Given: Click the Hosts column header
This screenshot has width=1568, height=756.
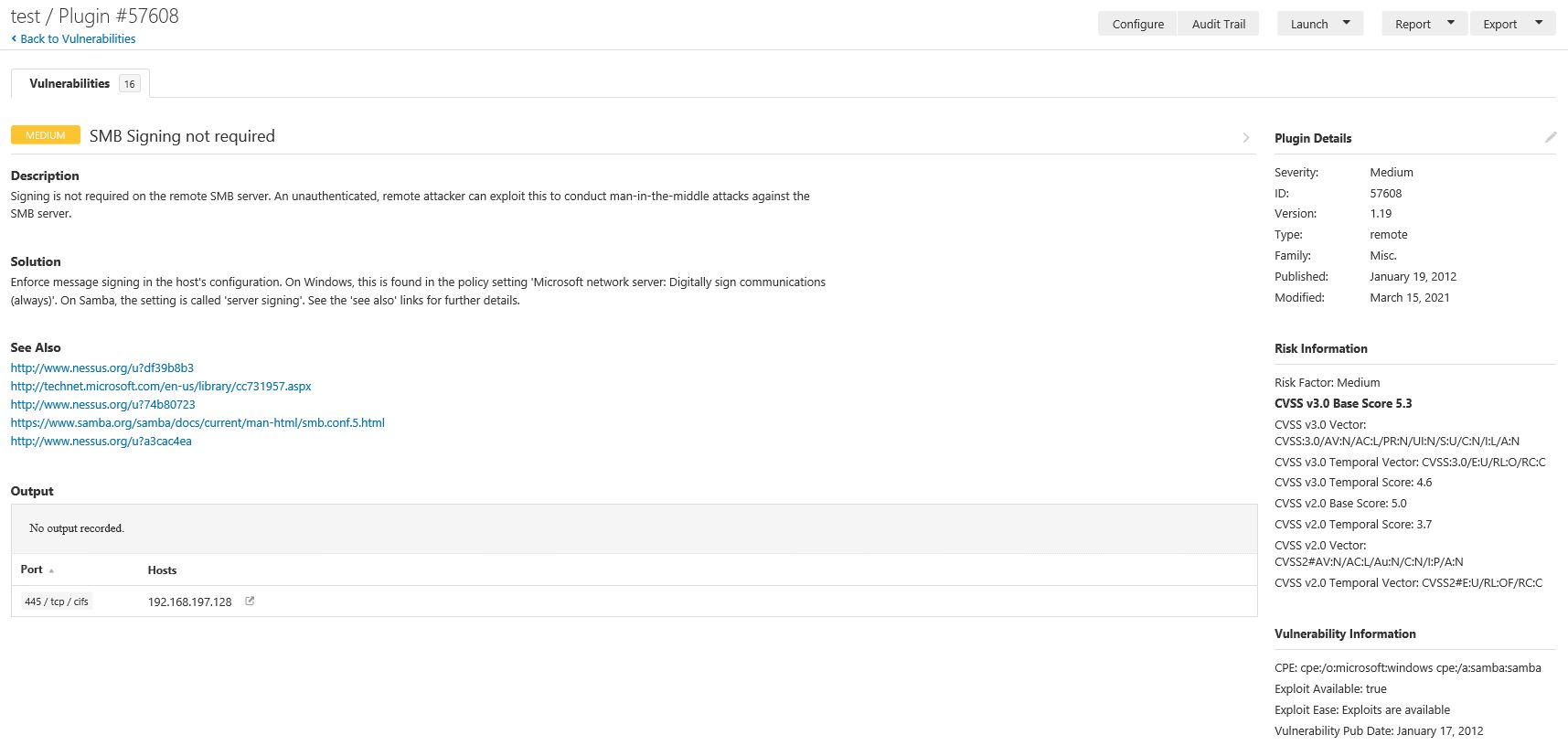Looking at the screenshot, I should coord(162,570).
